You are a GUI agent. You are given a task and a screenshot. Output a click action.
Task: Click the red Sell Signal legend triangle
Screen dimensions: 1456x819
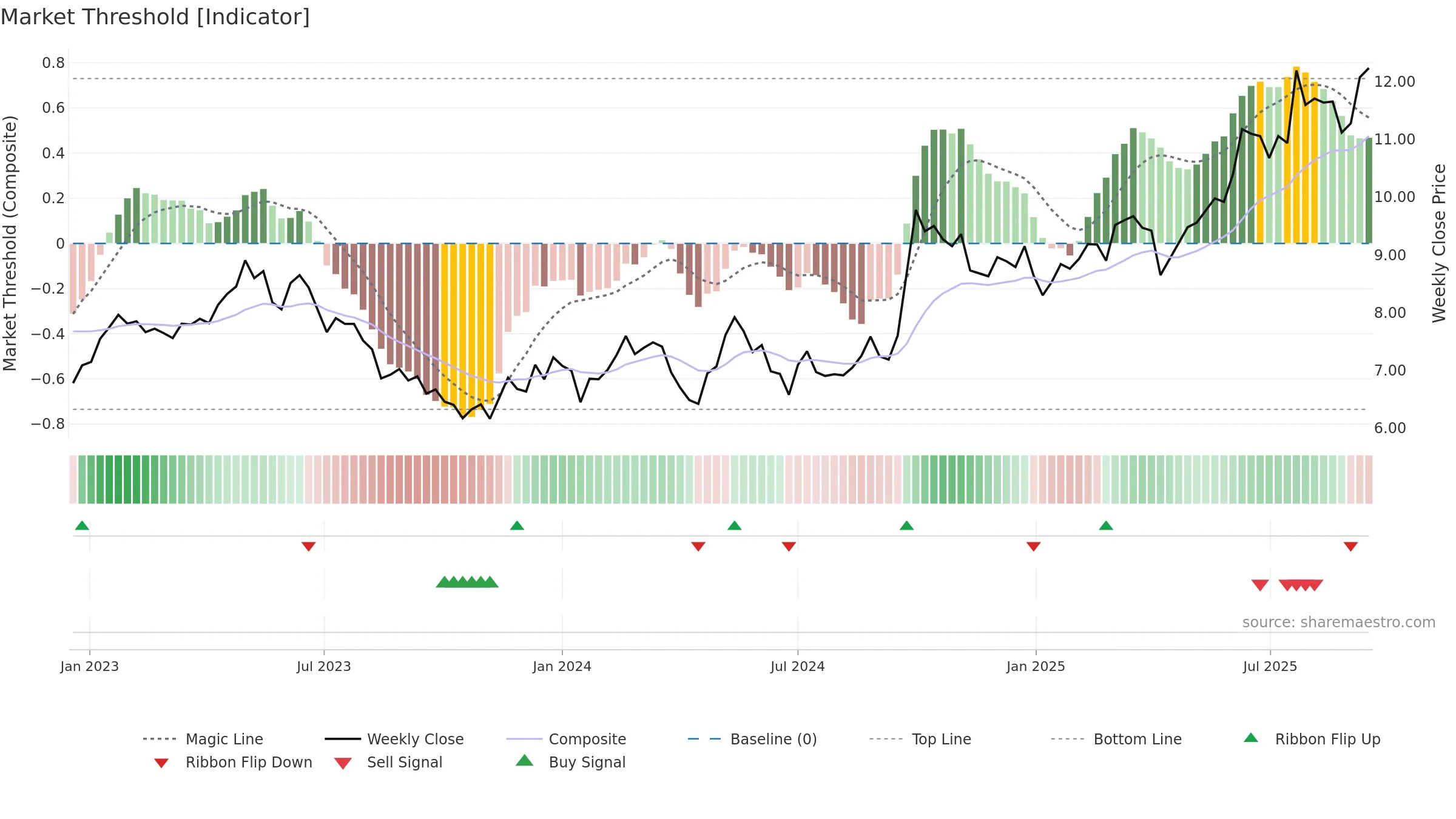click(x=343, y=763)
